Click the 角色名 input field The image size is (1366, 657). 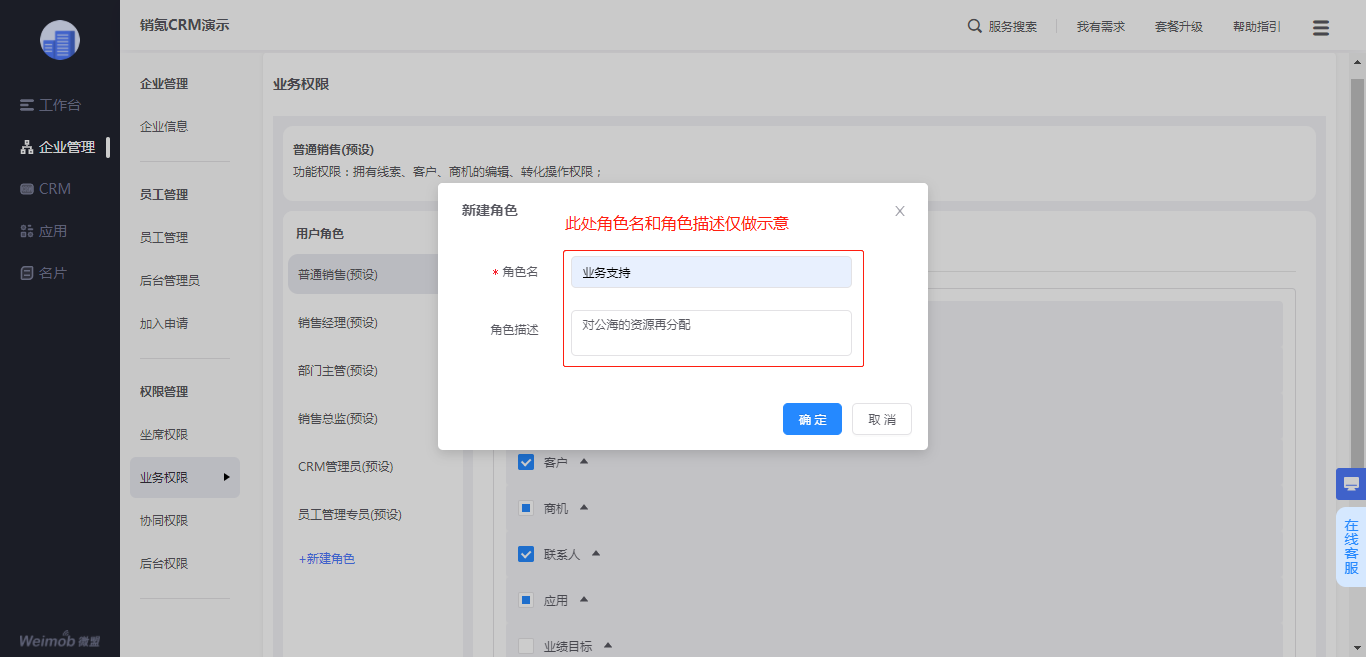[x=711, y=272]
